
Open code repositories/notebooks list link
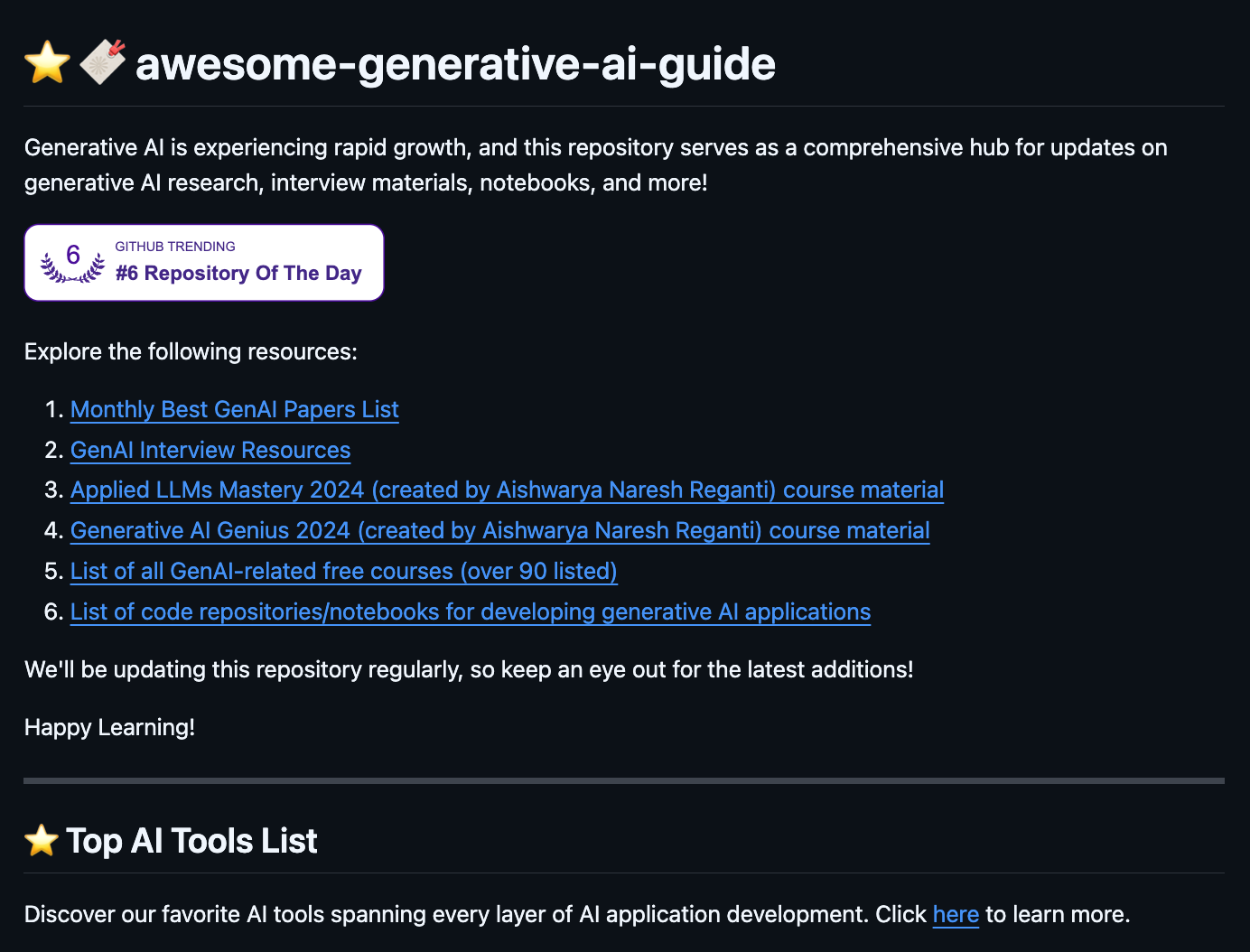click(471, 611)
